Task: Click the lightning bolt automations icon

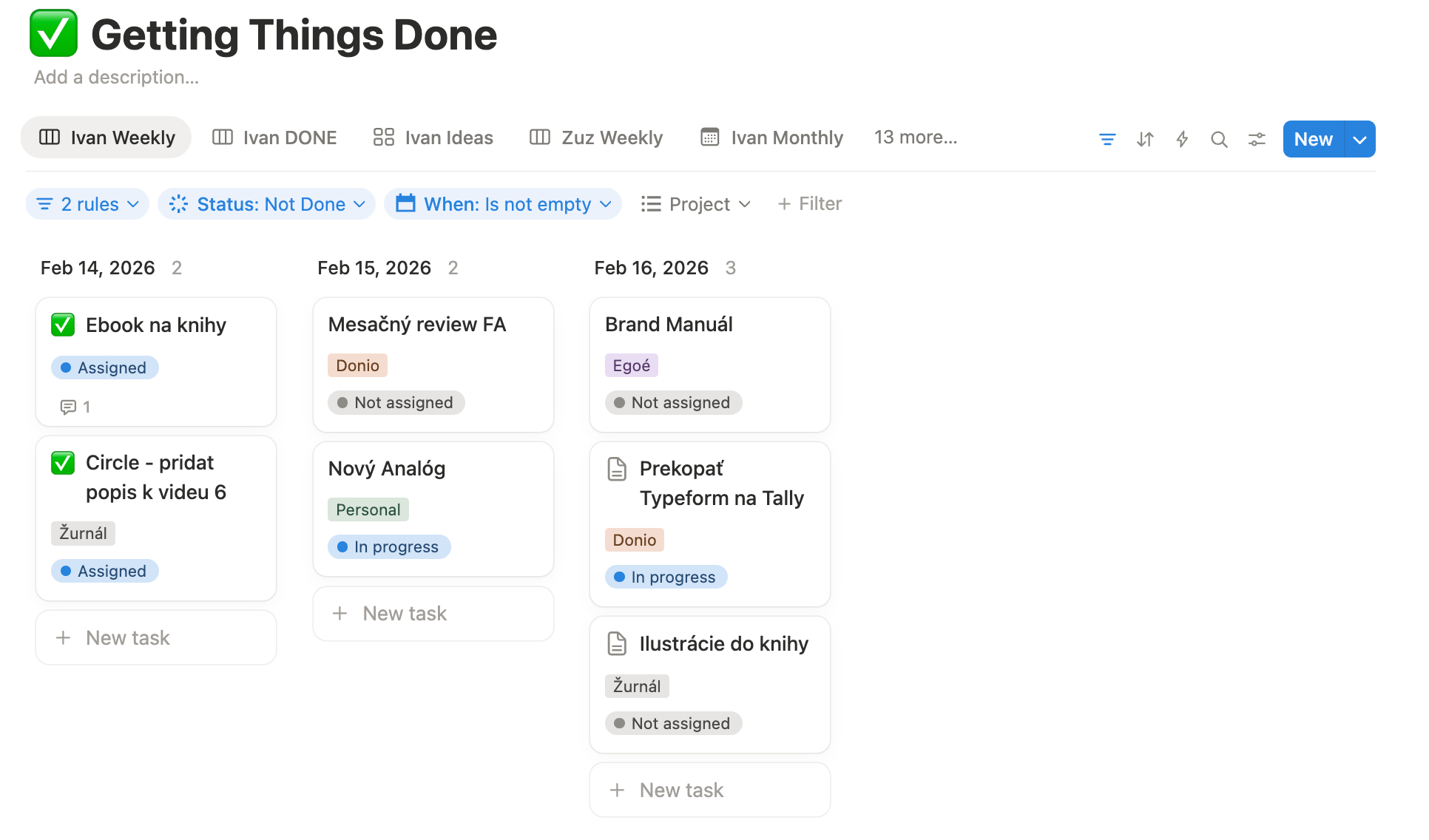Action: coord(1182,139)
